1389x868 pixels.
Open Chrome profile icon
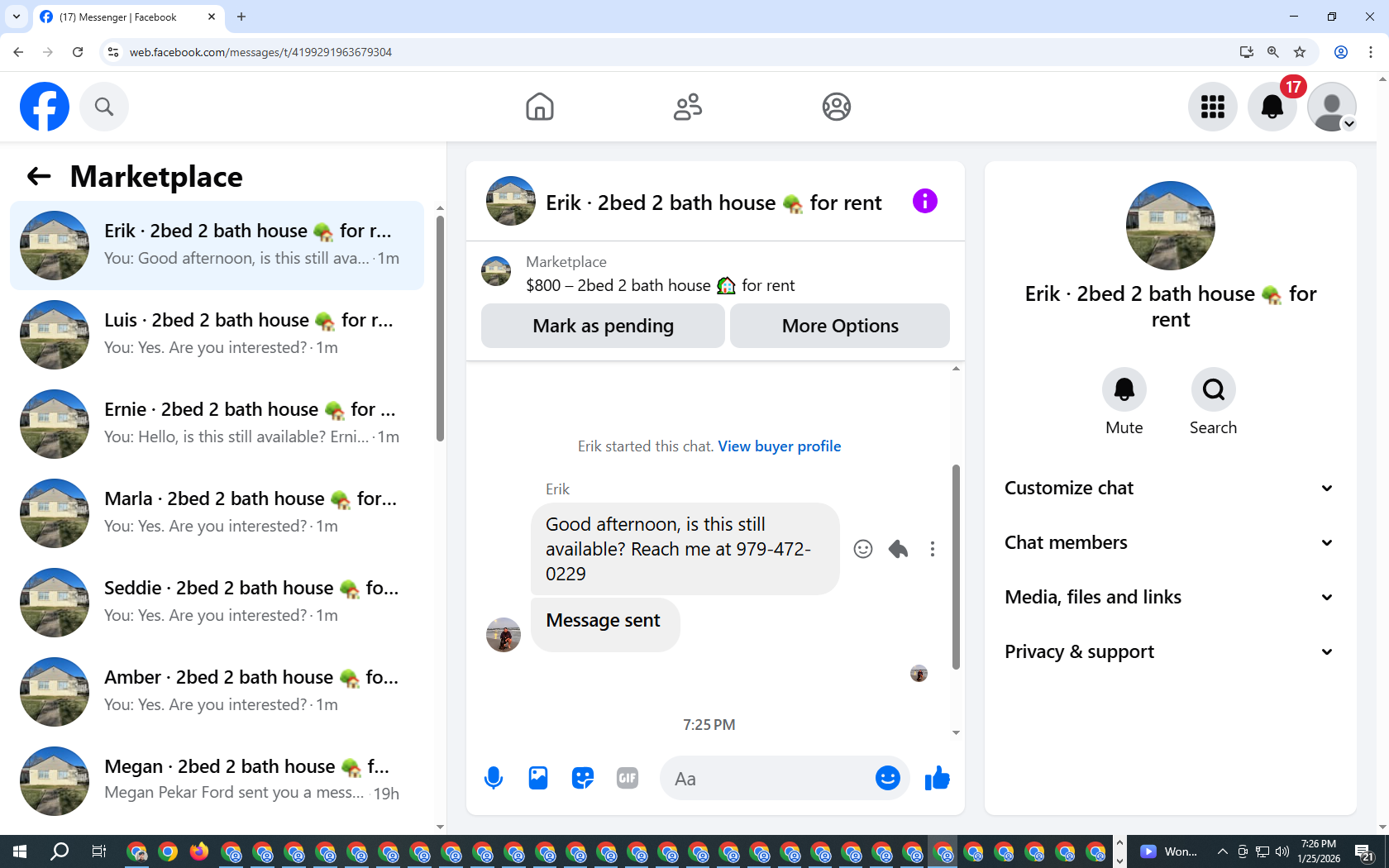pyautogui.click(x=1341, y=52)
